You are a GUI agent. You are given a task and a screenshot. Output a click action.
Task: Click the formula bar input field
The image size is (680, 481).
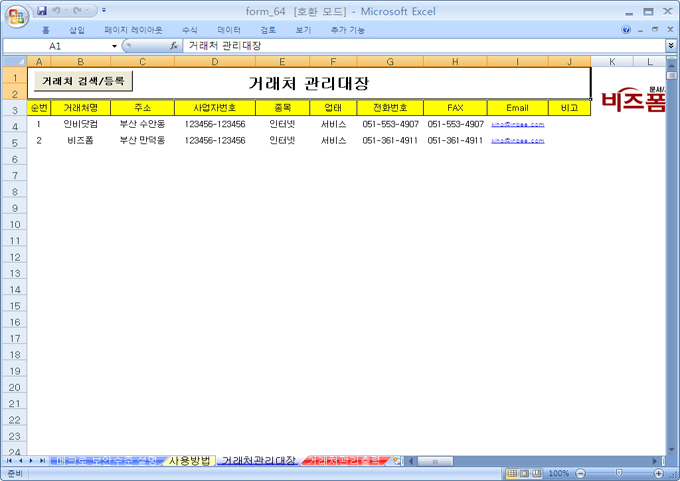tap(420, 46)
